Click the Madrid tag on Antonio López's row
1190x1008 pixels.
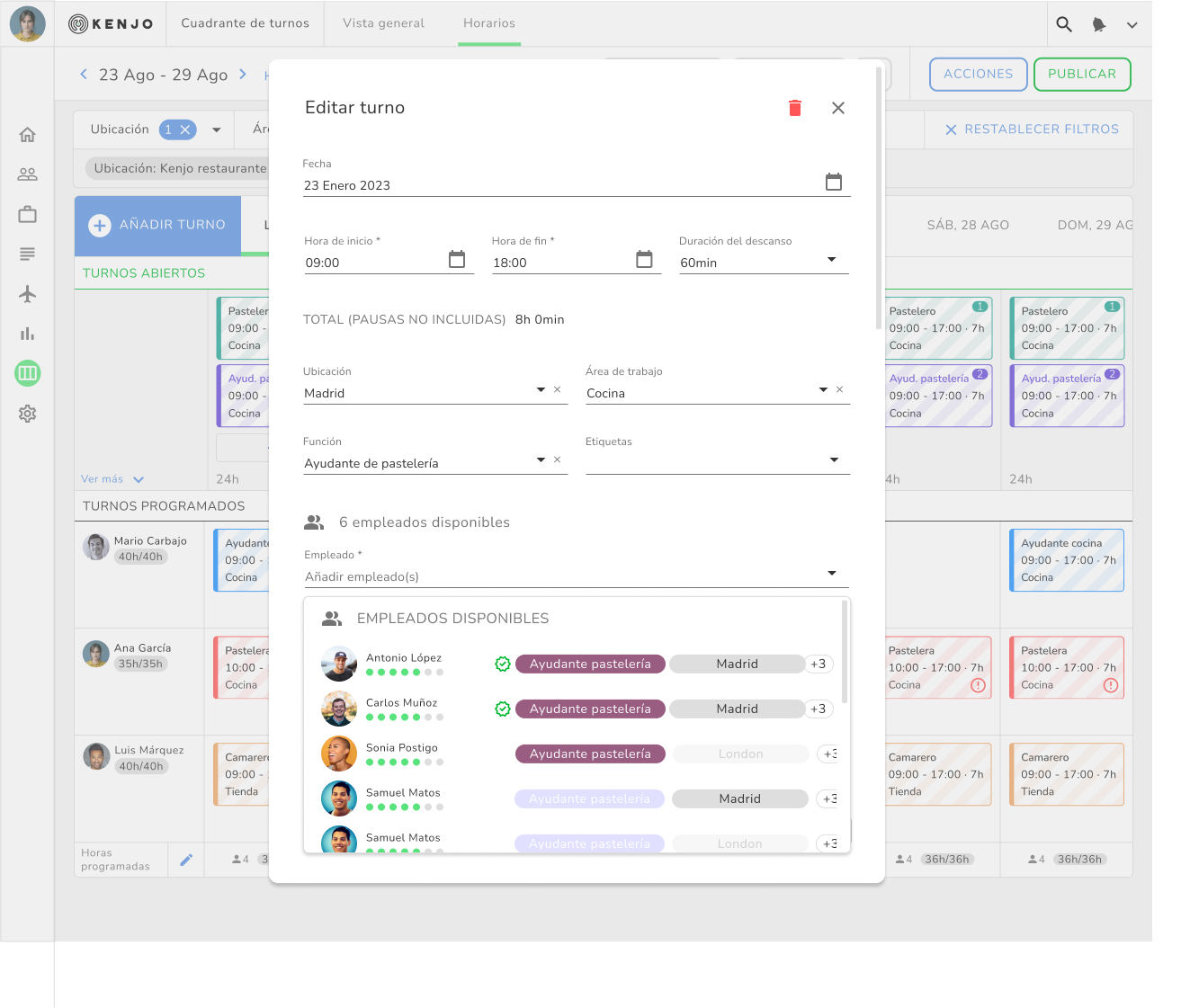click(738, 664)
